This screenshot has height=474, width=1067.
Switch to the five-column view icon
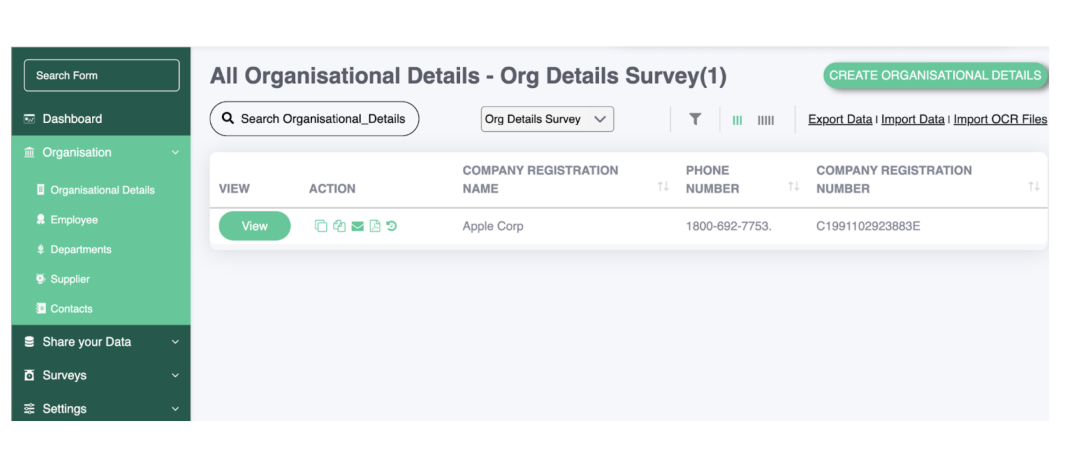tap(766, 120)
